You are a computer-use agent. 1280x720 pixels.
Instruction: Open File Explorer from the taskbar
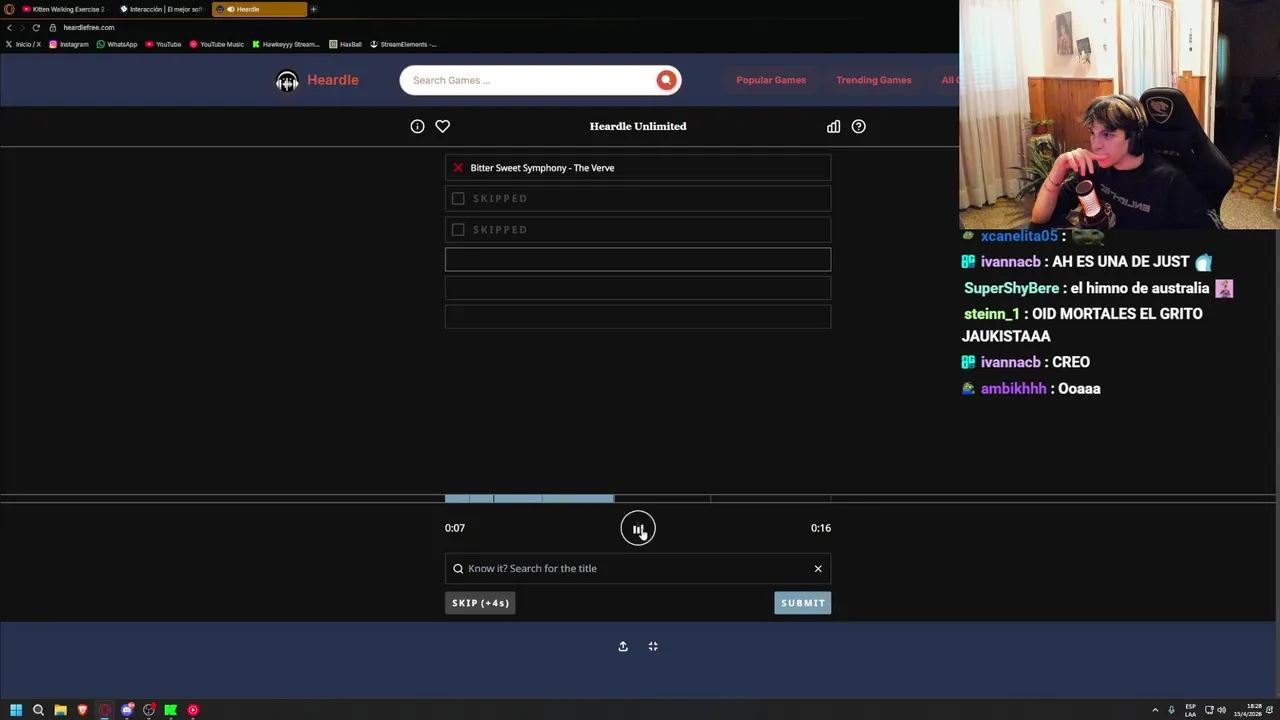click(x=60, y=710)
